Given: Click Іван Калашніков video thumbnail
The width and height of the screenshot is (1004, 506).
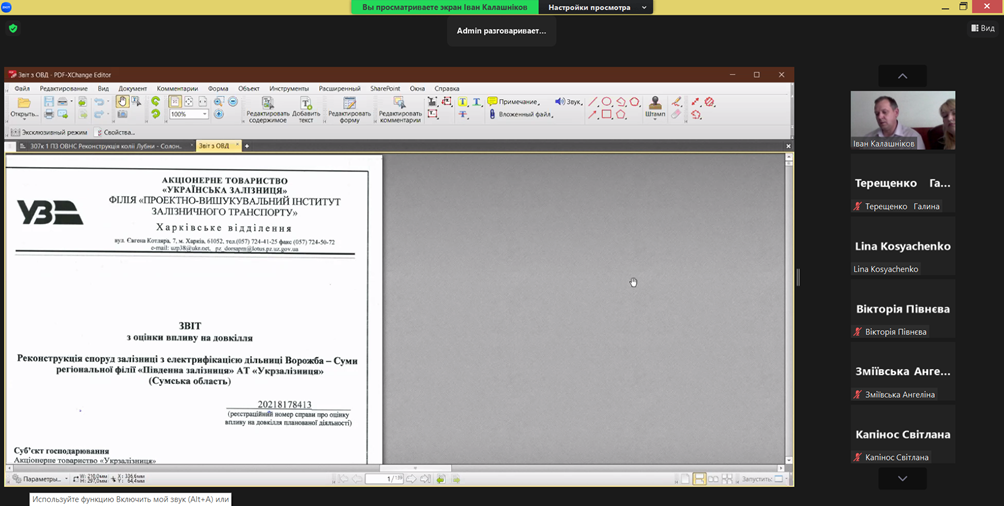Looking at the screenshot, I should pos(902,120).
